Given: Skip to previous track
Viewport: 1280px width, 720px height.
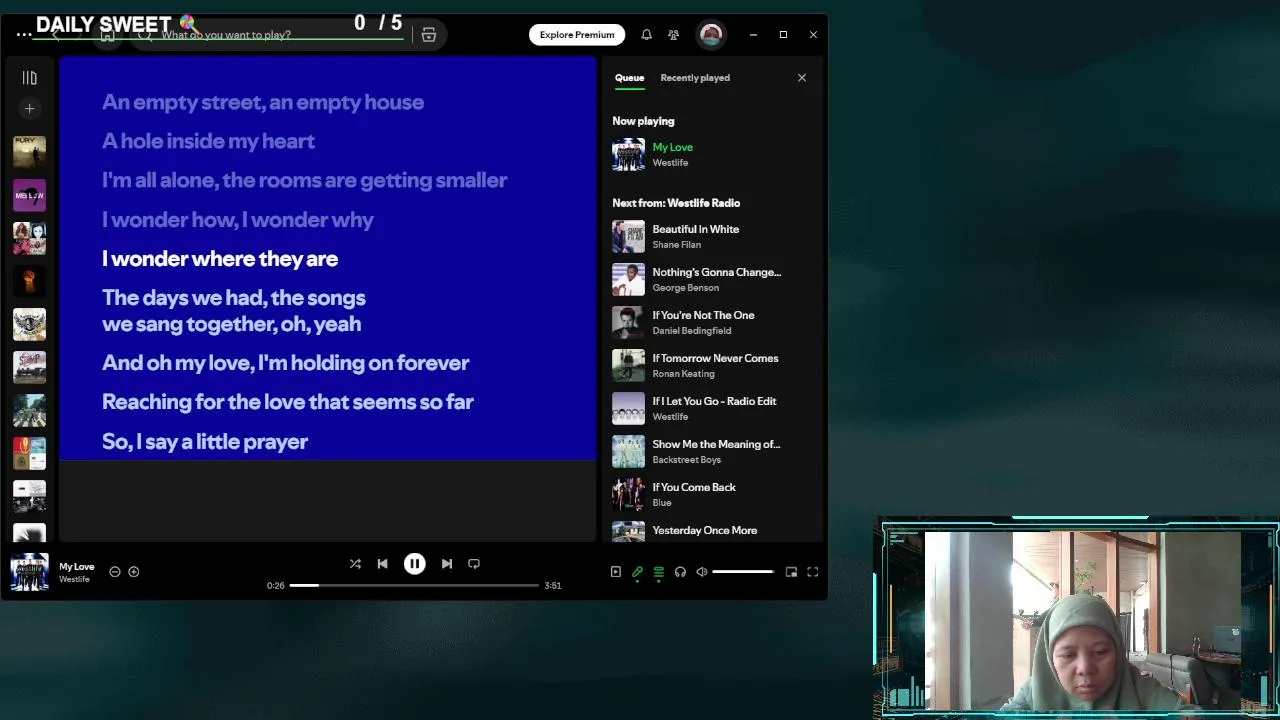Looking at the screenshot, I should click(x=382, y=564).
